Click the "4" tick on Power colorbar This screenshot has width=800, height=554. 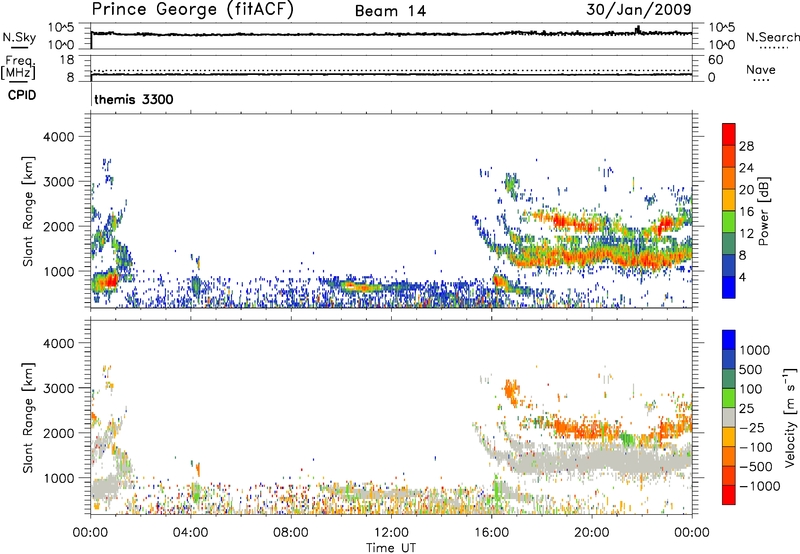pyautogui.click(x=742, y=277)
